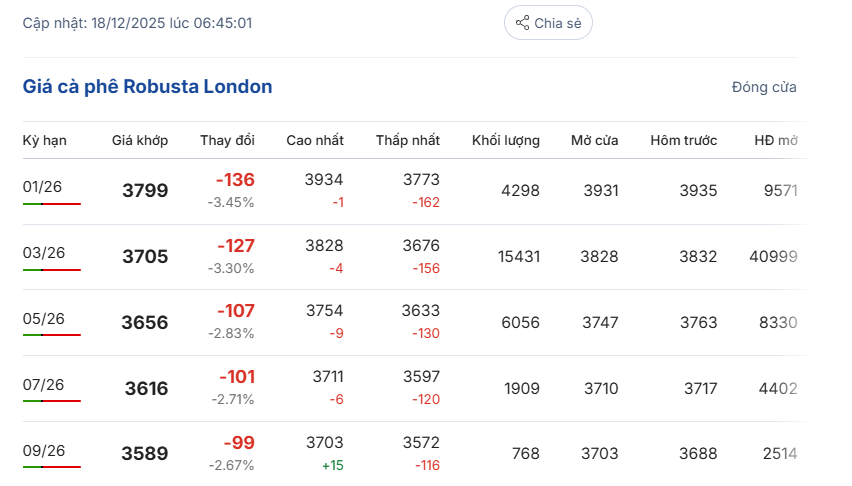
Task: Select the Kỳ hạn column header
Action: pyautogui.click(x=45, y=140)
